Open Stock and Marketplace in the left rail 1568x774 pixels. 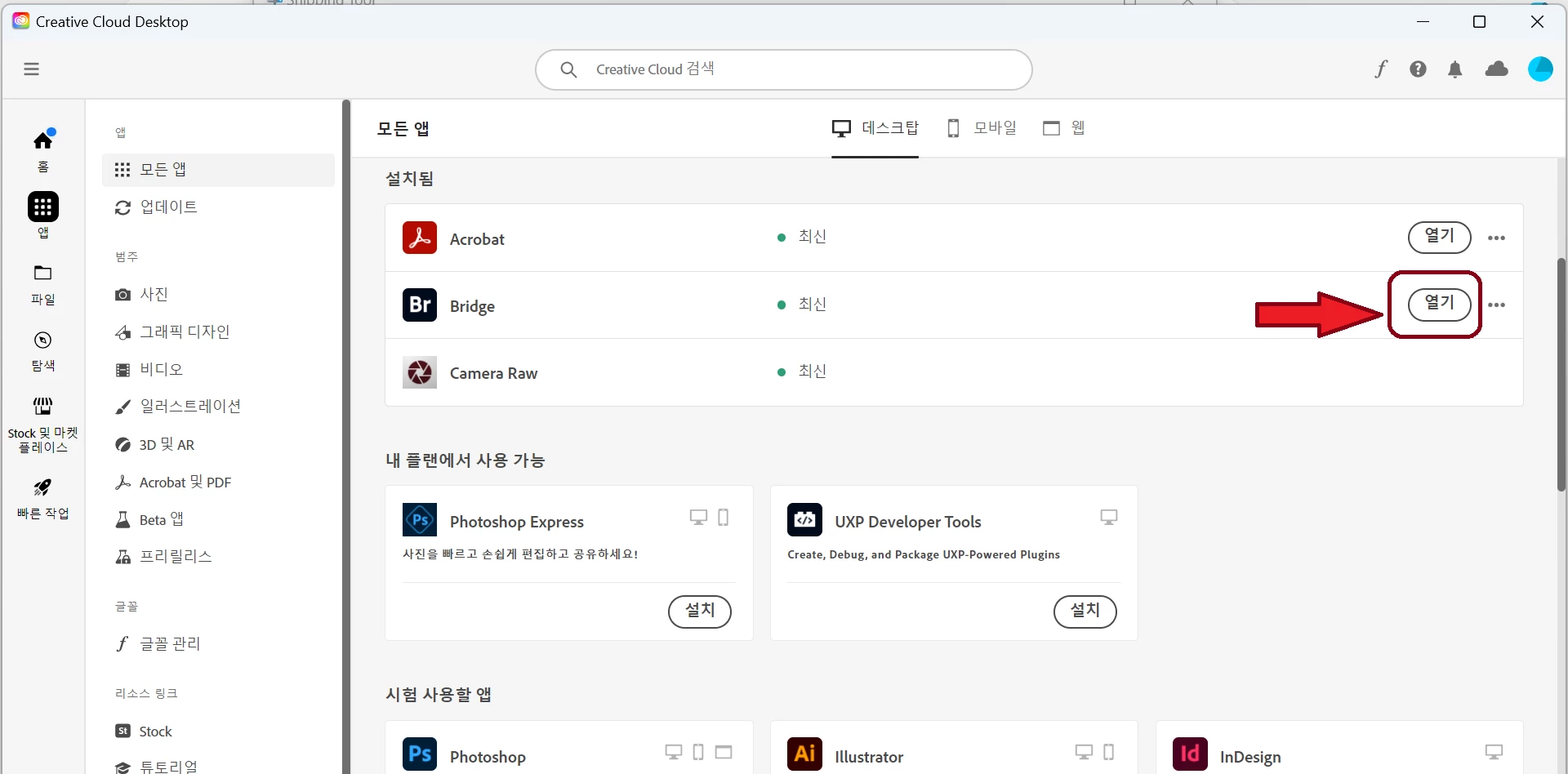pos(43,425)
